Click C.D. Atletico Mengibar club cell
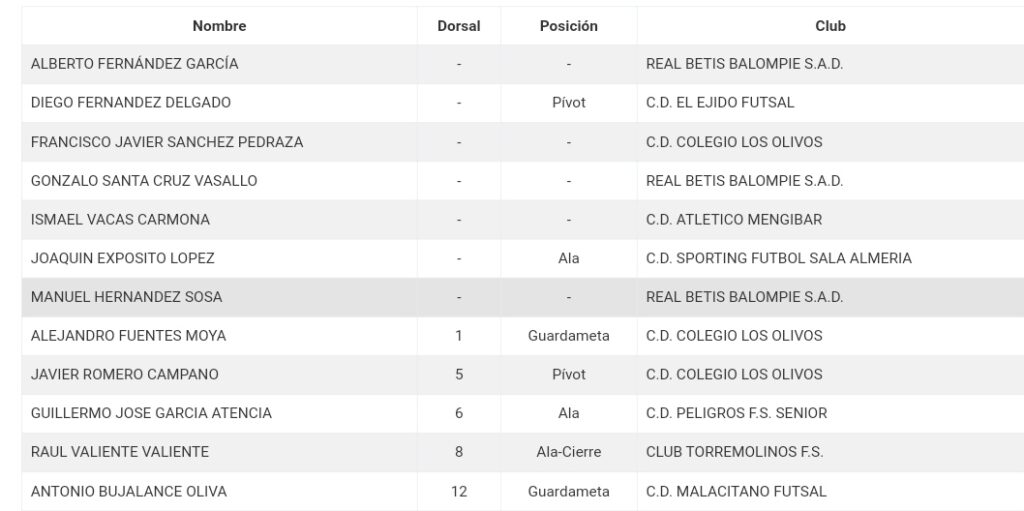 point(830,220)
